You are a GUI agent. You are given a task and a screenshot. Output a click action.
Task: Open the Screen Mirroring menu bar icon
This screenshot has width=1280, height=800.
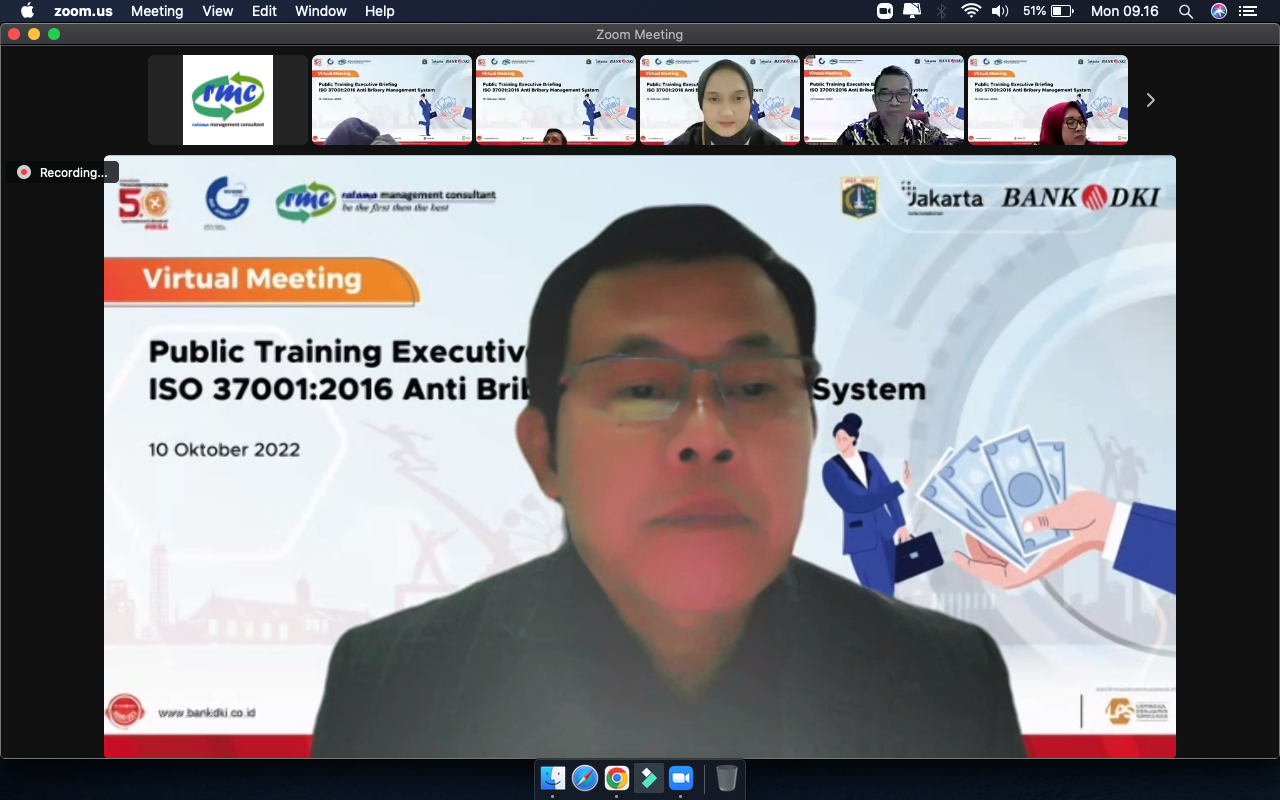coord(911,11)
